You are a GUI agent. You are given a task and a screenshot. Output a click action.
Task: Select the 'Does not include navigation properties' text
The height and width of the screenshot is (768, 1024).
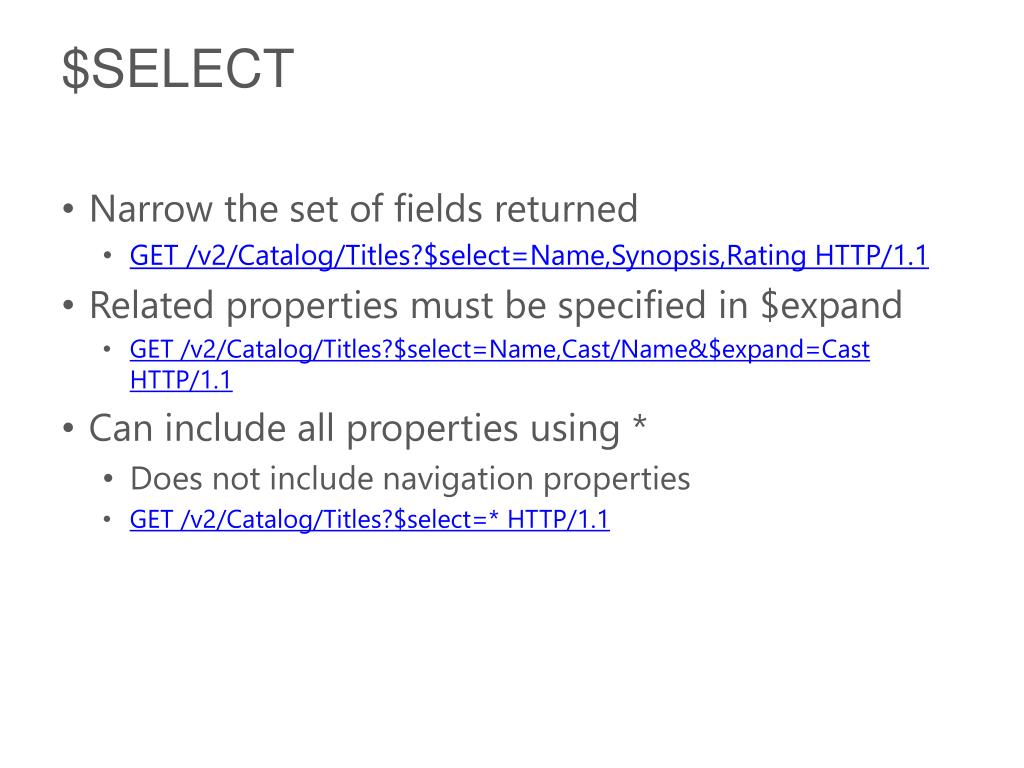(410, 479)
